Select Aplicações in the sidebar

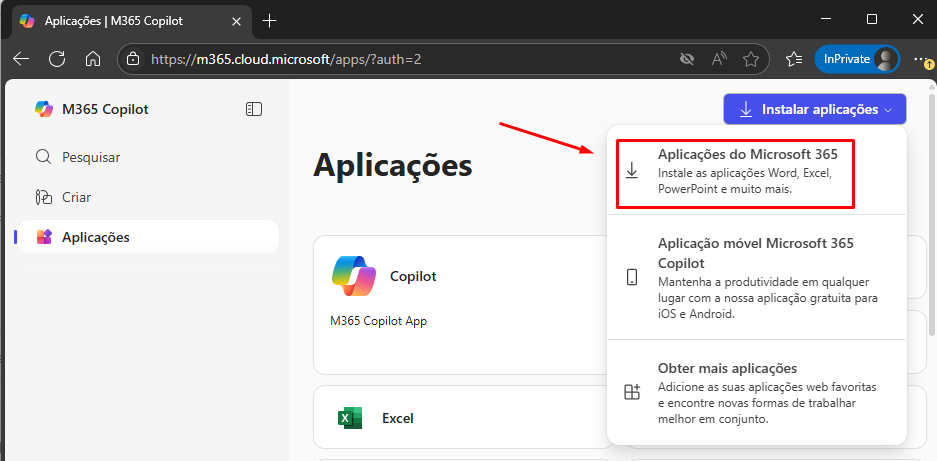[148, 237]
